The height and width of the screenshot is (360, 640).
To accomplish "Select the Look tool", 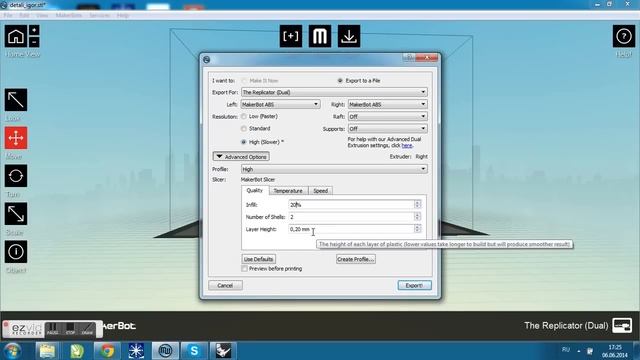I will pyautogui.click(x=16, y=100).
